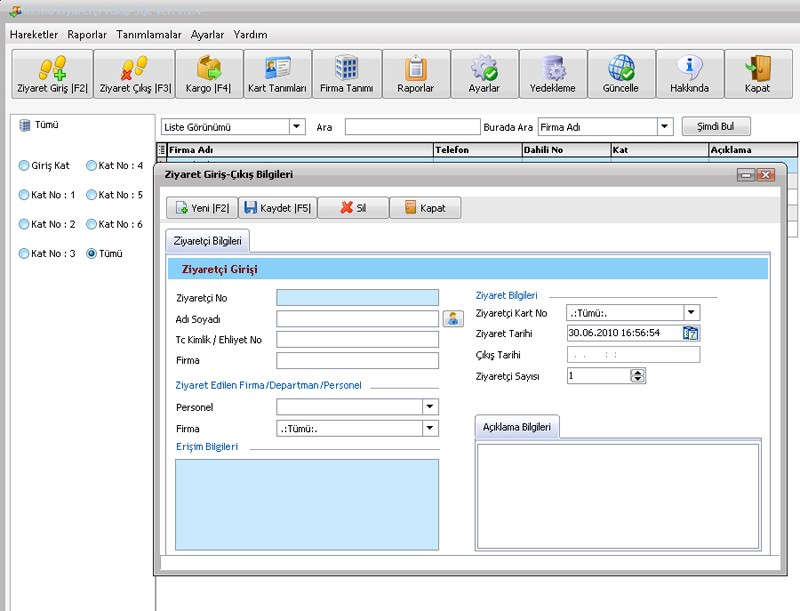The image size is (800, 611).
Task: Open Ziyaret Giriş [F2] from main toolbar
Action: (52, 74)
